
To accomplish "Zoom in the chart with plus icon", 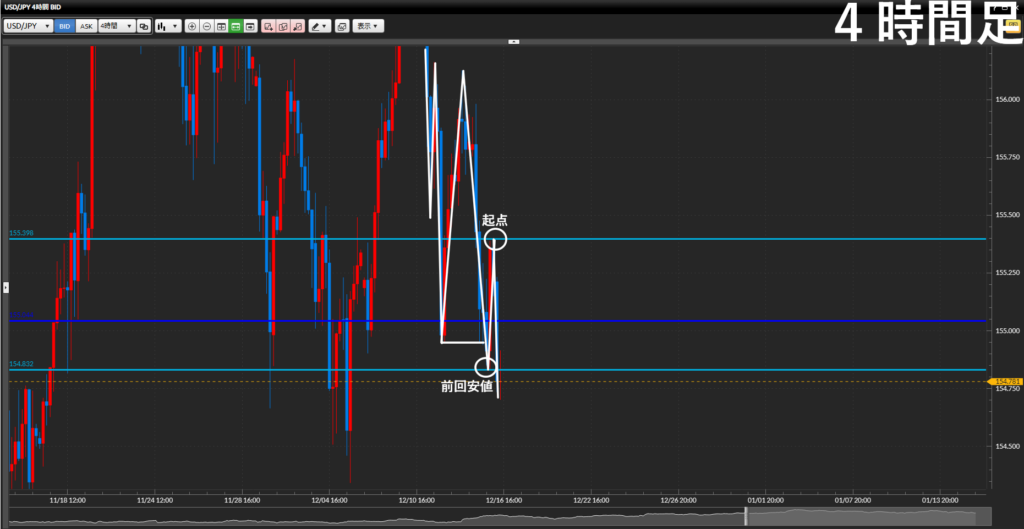I will [x=192, y=25].
